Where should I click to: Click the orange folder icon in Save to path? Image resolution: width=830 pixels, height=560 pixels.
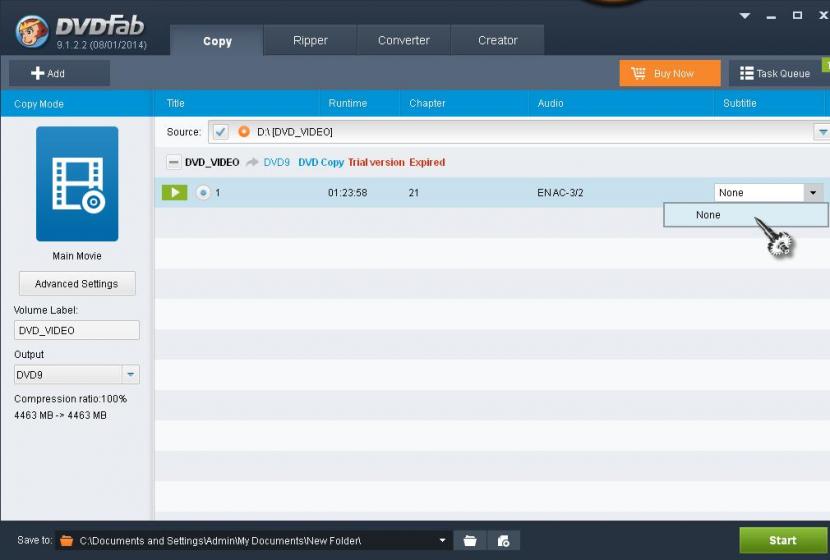pos(67,540)
